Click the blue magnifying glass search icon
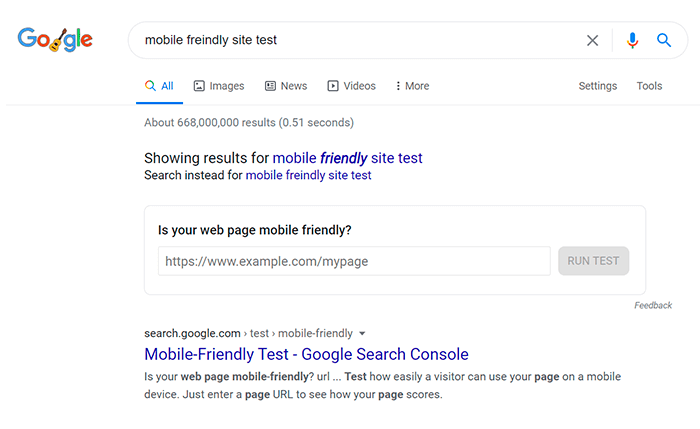This screenshot has height=429, width=700. [x=664, y=40]
